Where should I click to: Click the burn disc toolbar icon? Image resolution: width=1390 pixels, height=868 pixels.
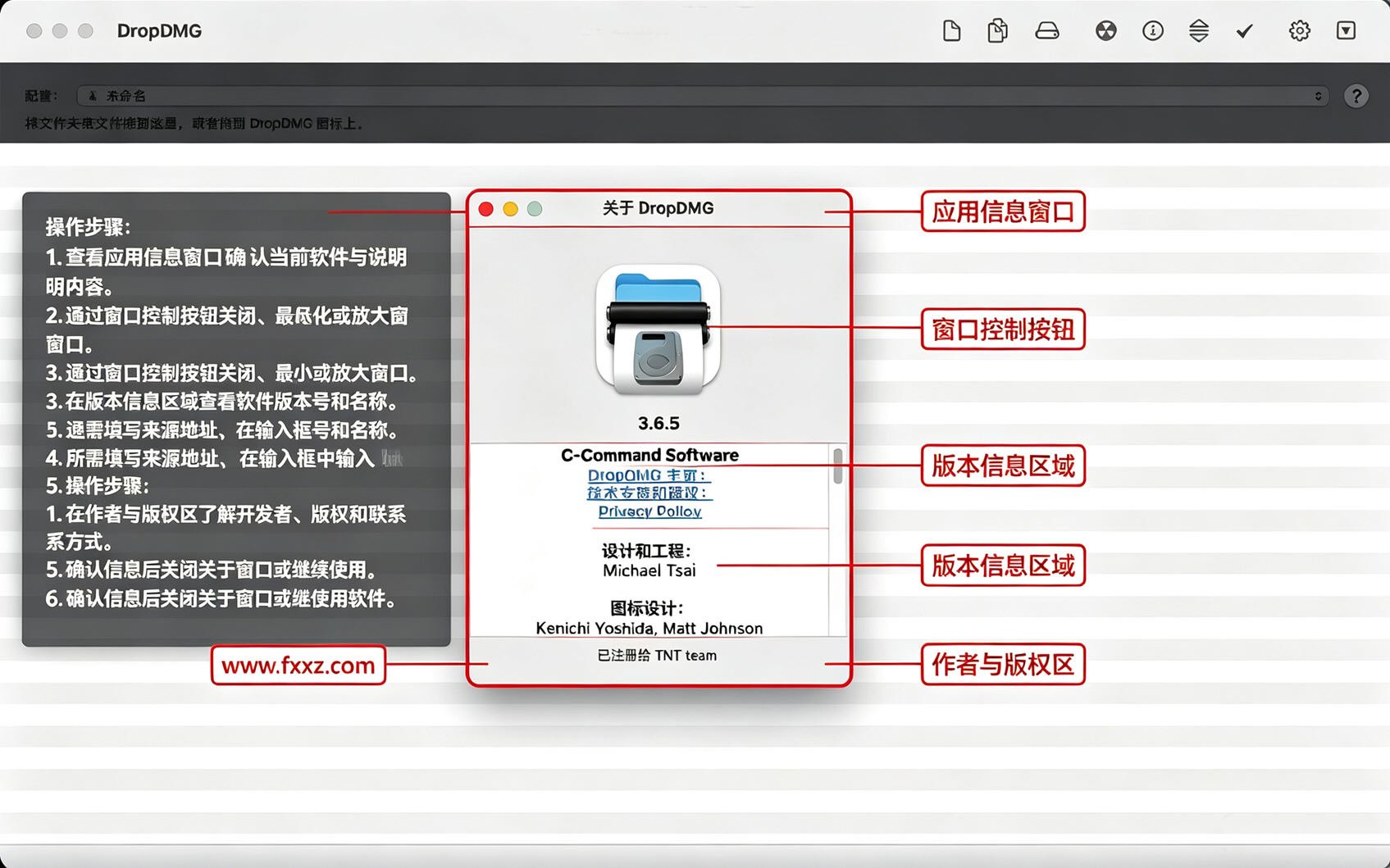pyautogui.click(x=1106, y=31)
